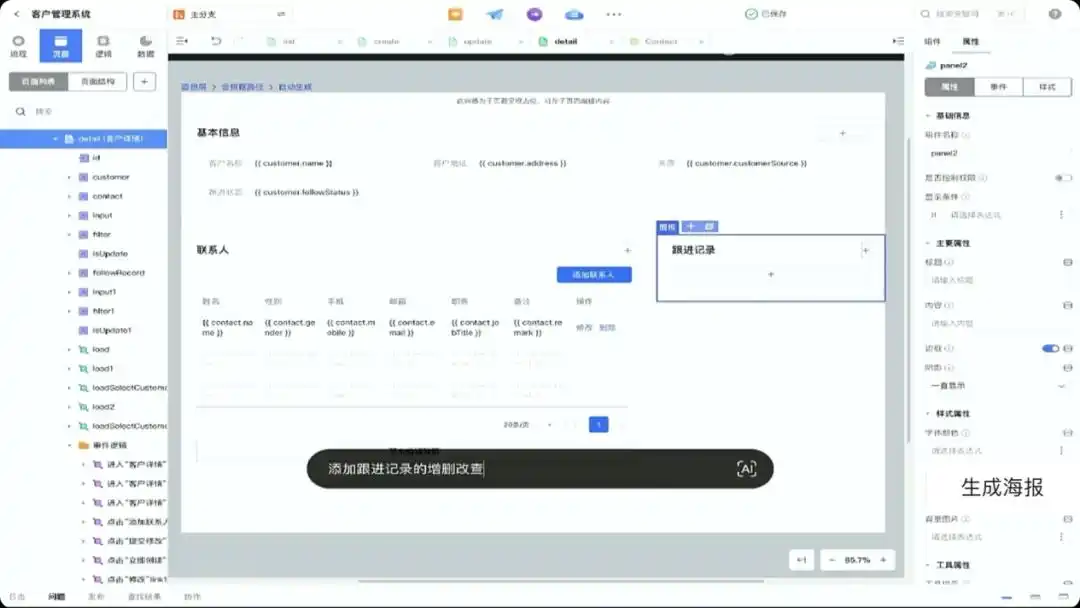1080x608 pixels.
Task: Open the 逻辑 (logic) panel icon
Action: click(x=102, y=45)
